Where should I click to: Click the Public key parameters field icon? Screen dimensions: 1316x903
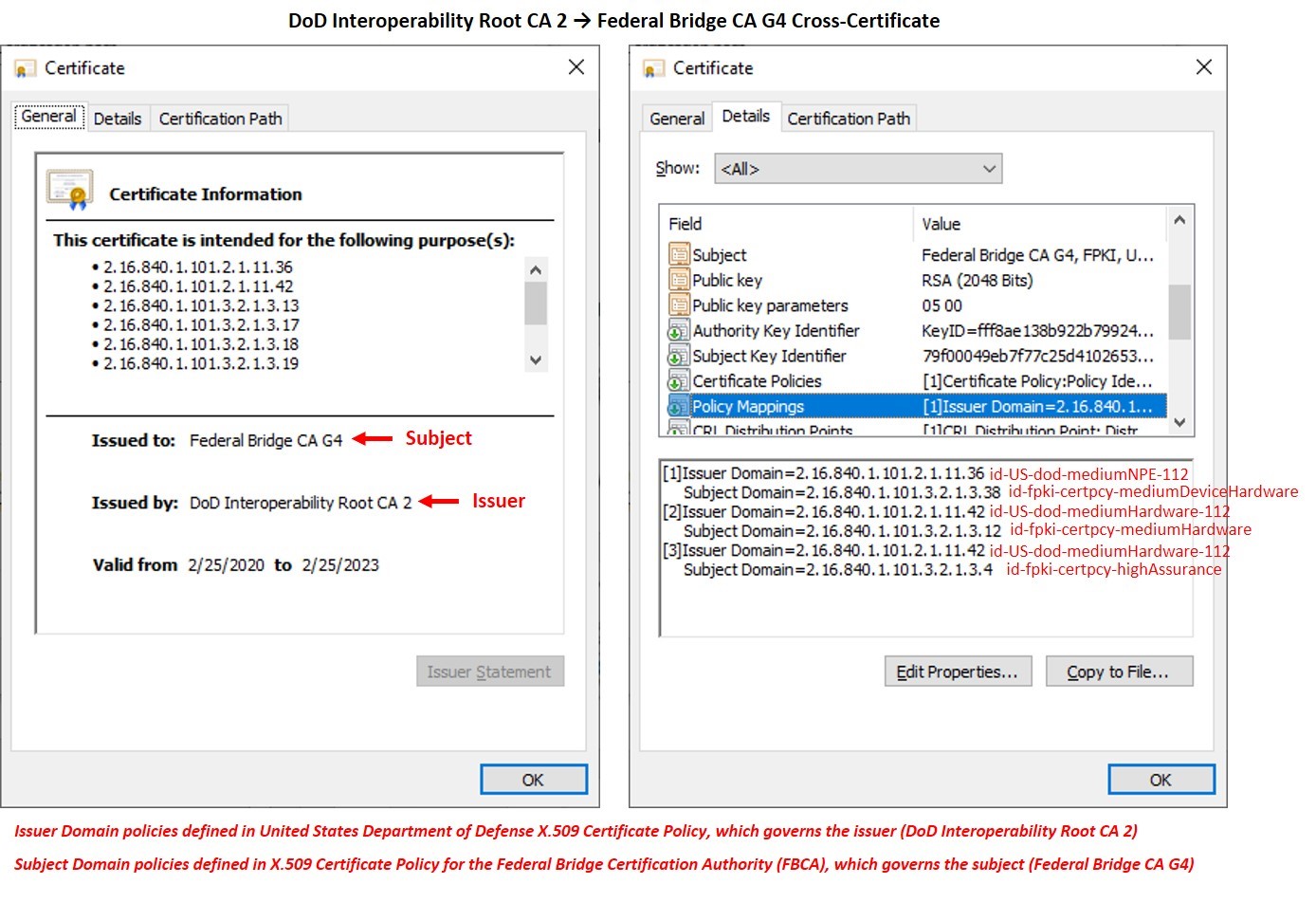pyautogui.click(x=679, y=305)
